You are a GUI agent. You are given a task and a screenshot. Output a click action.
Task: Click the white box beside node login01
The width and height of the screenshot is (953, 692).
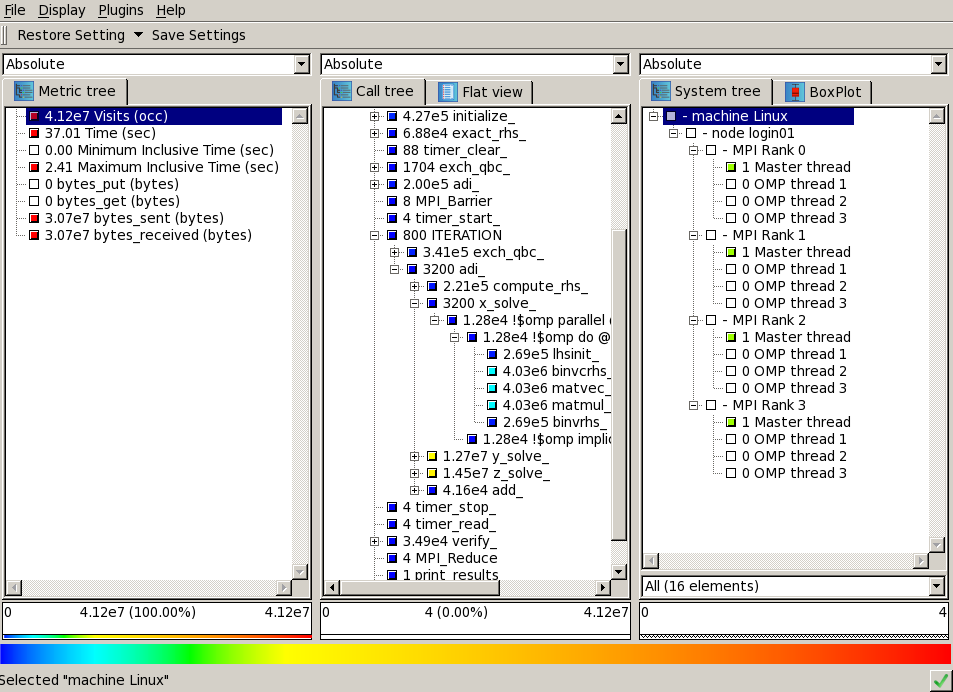(691, 133)
